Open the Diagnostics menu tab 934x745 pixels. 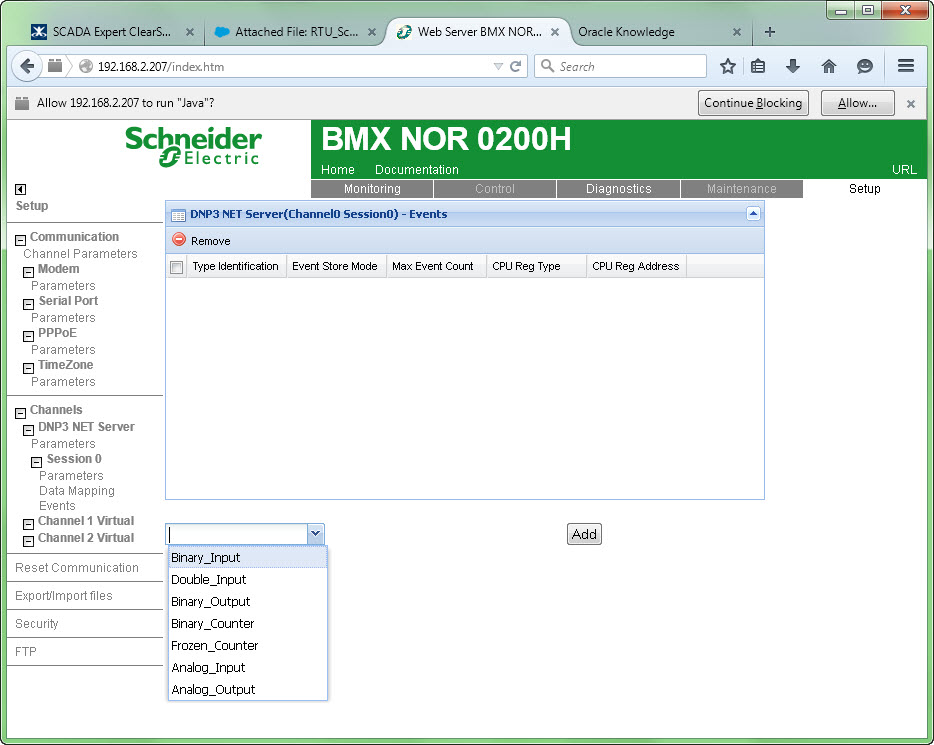(x=618, y=189)
